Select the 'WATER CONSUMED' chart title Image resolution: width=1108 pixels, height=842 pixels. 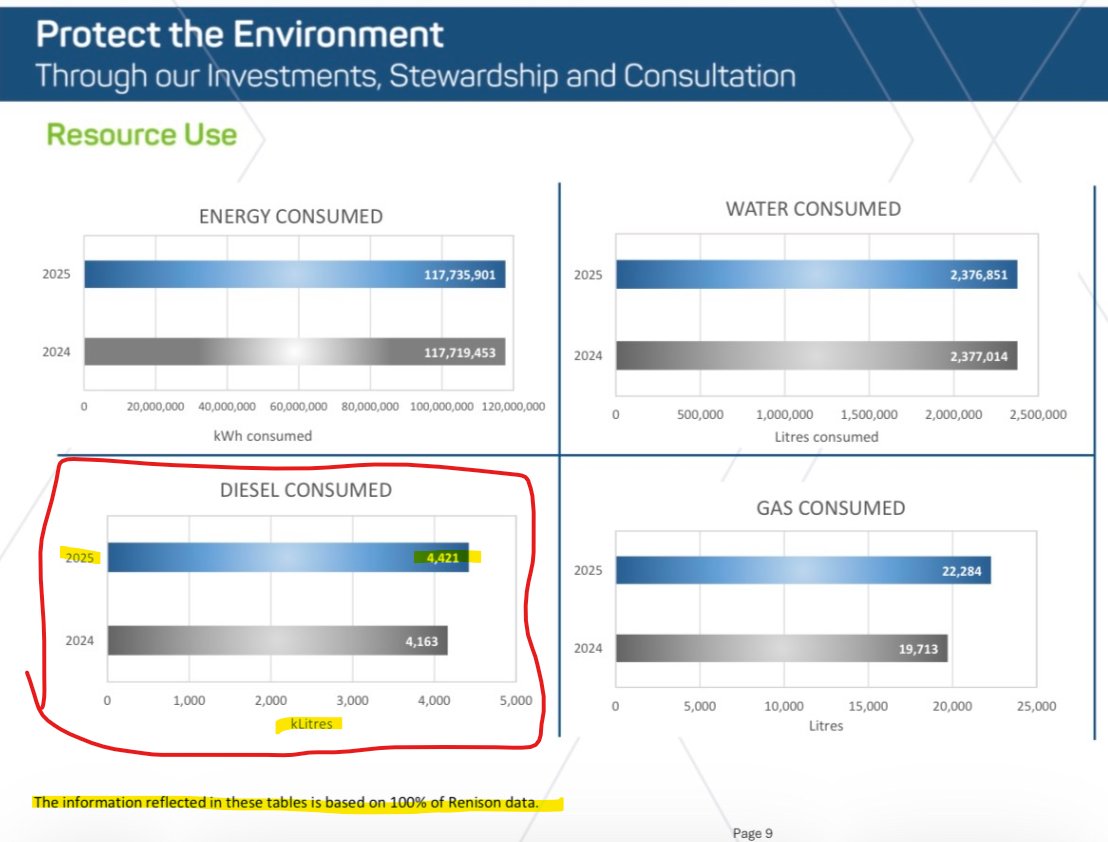[x=813, y=209]
